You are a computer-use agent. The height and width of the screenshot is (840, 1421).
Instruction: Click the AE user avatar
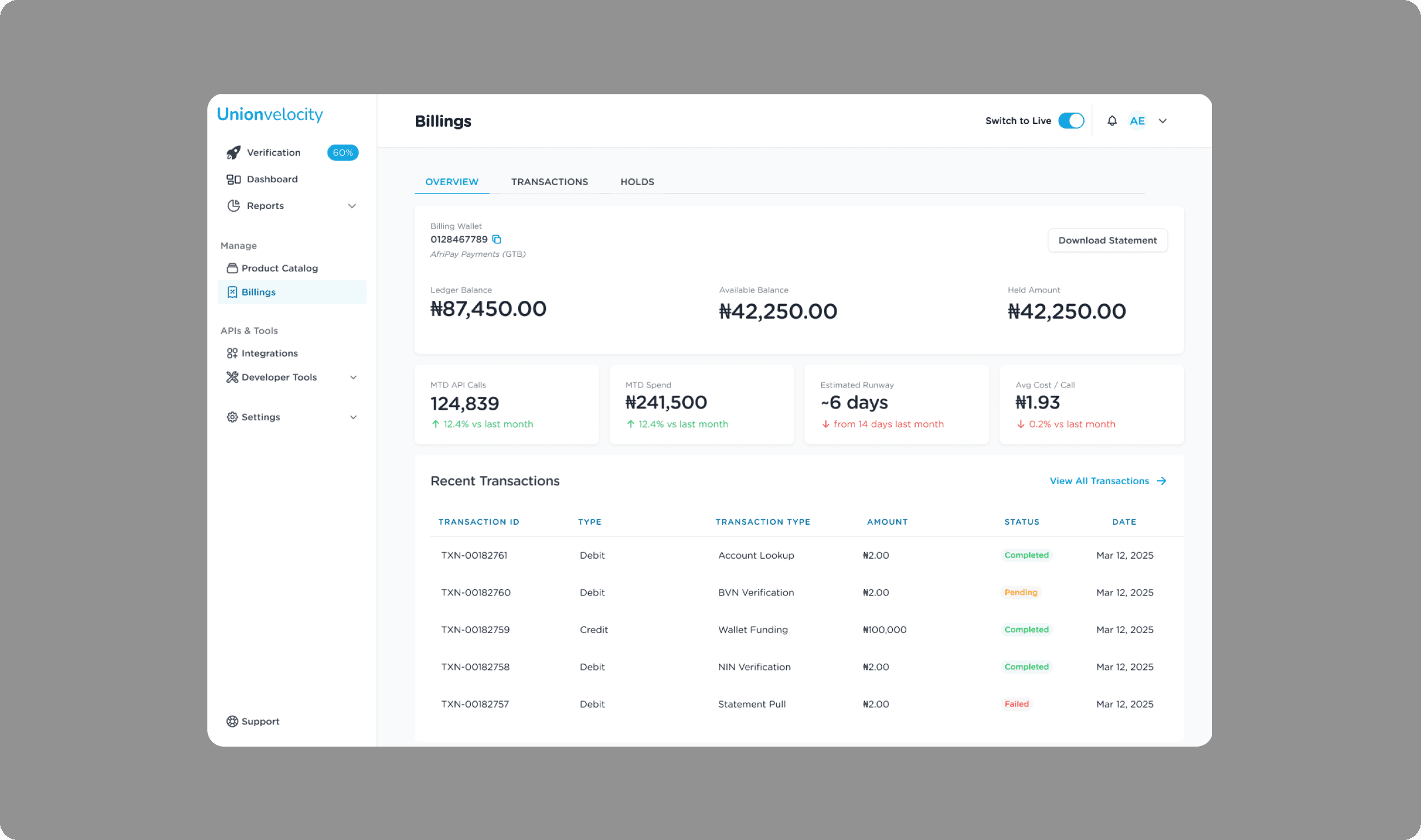coord(1137,121)
